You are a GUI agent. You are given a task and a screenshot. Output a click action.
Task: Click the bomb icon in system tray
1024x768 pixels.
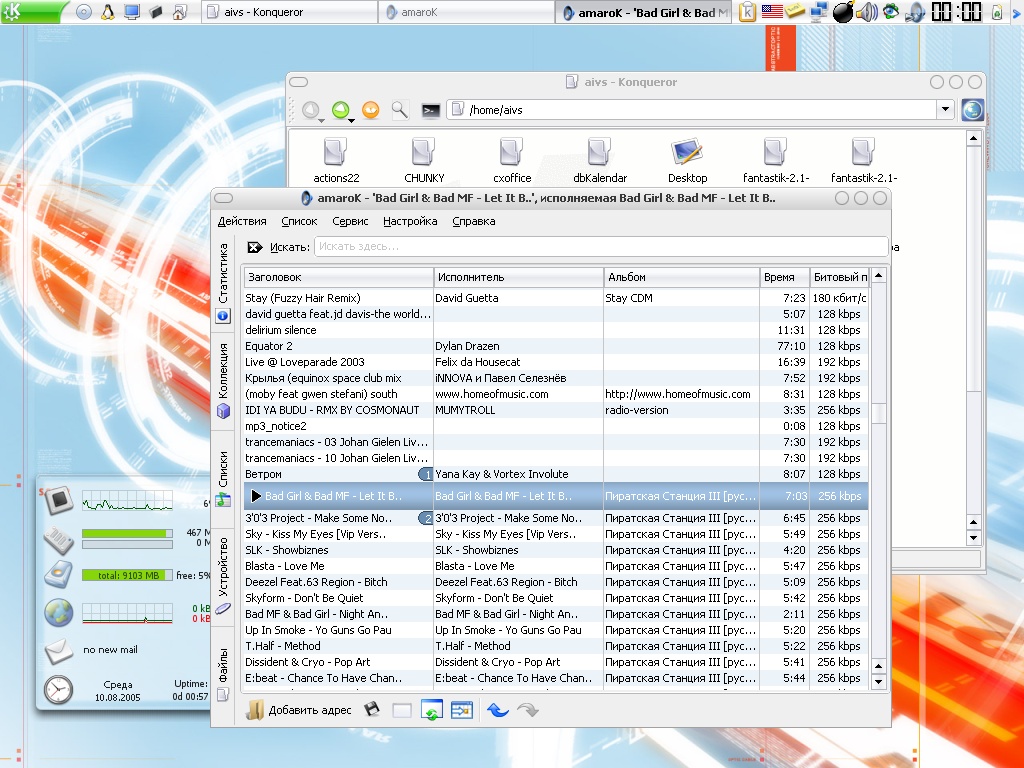click(x=843, y=12)
